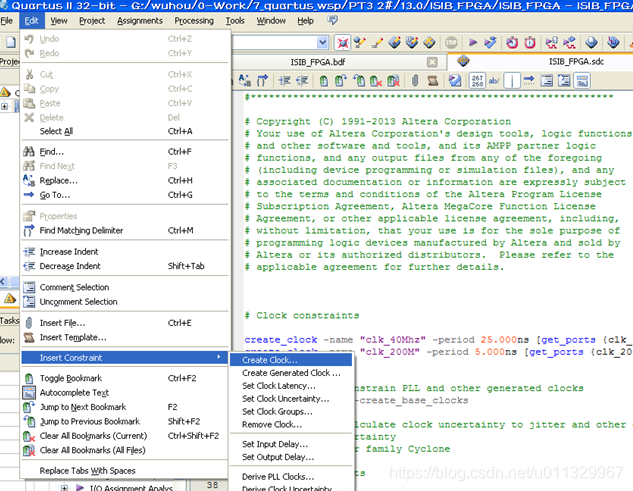This screenshot has width=633, height=491.
Task: Click Jump to Next Bookmark toolbar icon
Action: tap(341, 81)
